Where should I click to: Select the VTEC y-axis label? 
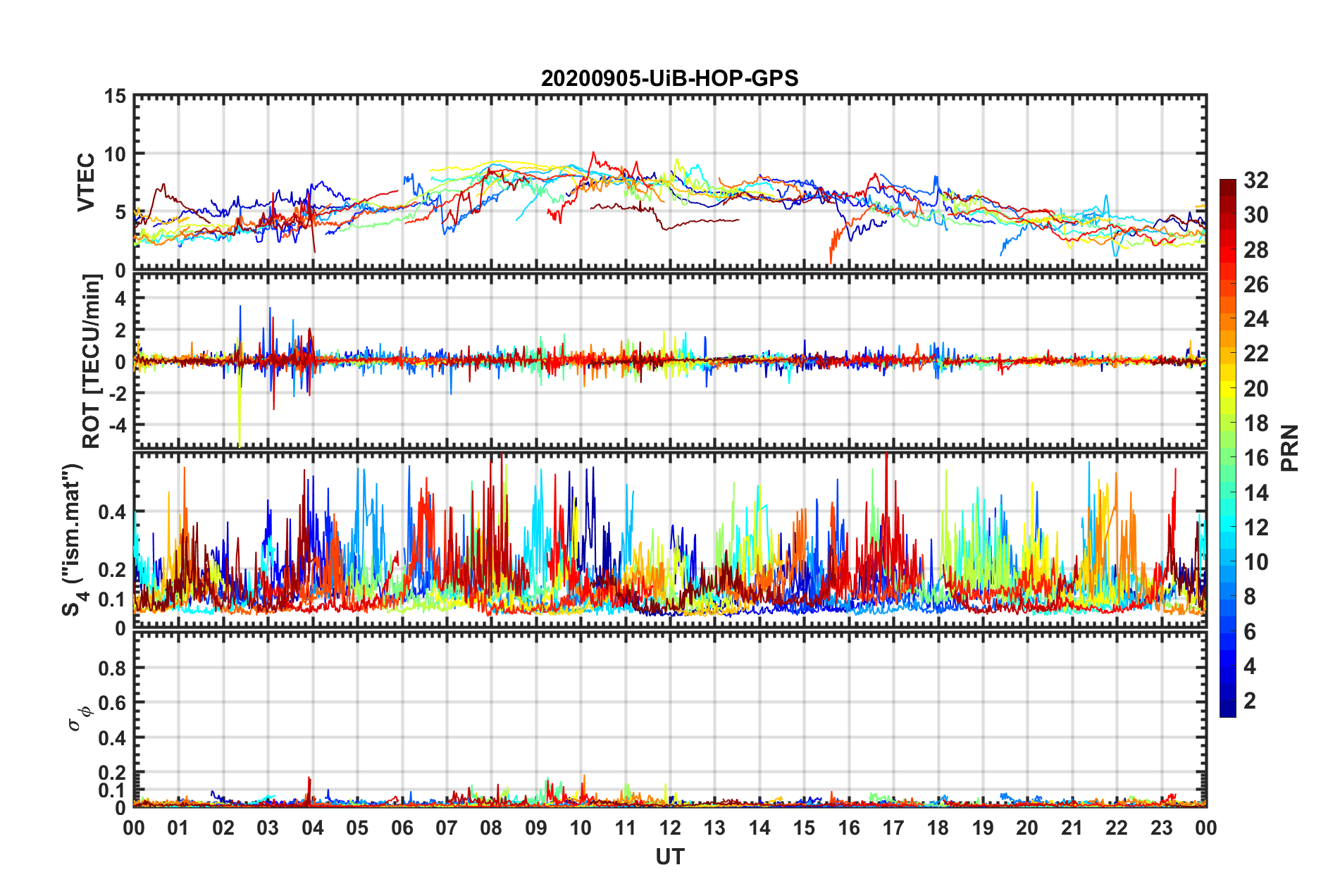tap(86, 182)
